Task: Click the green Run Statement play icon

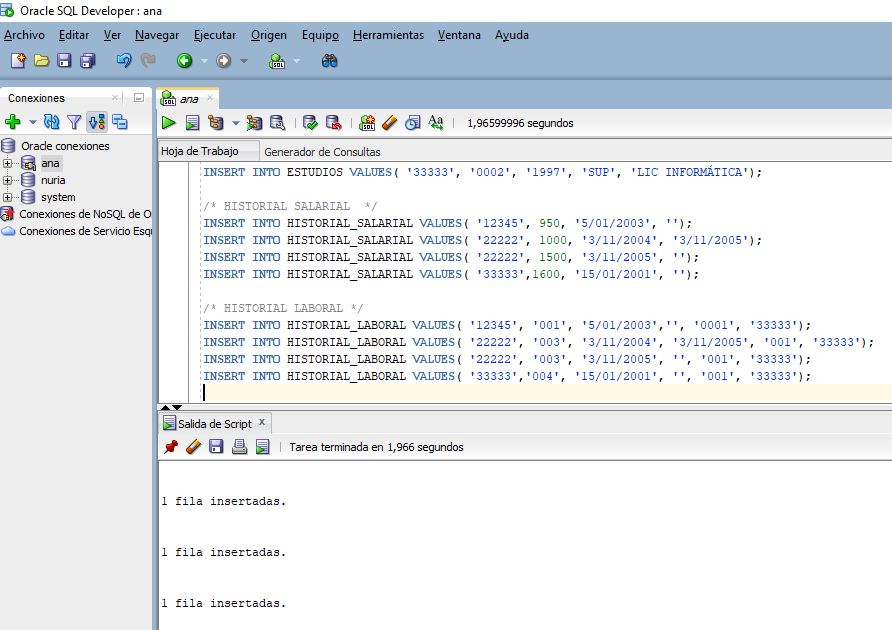Action: point(169,123)
